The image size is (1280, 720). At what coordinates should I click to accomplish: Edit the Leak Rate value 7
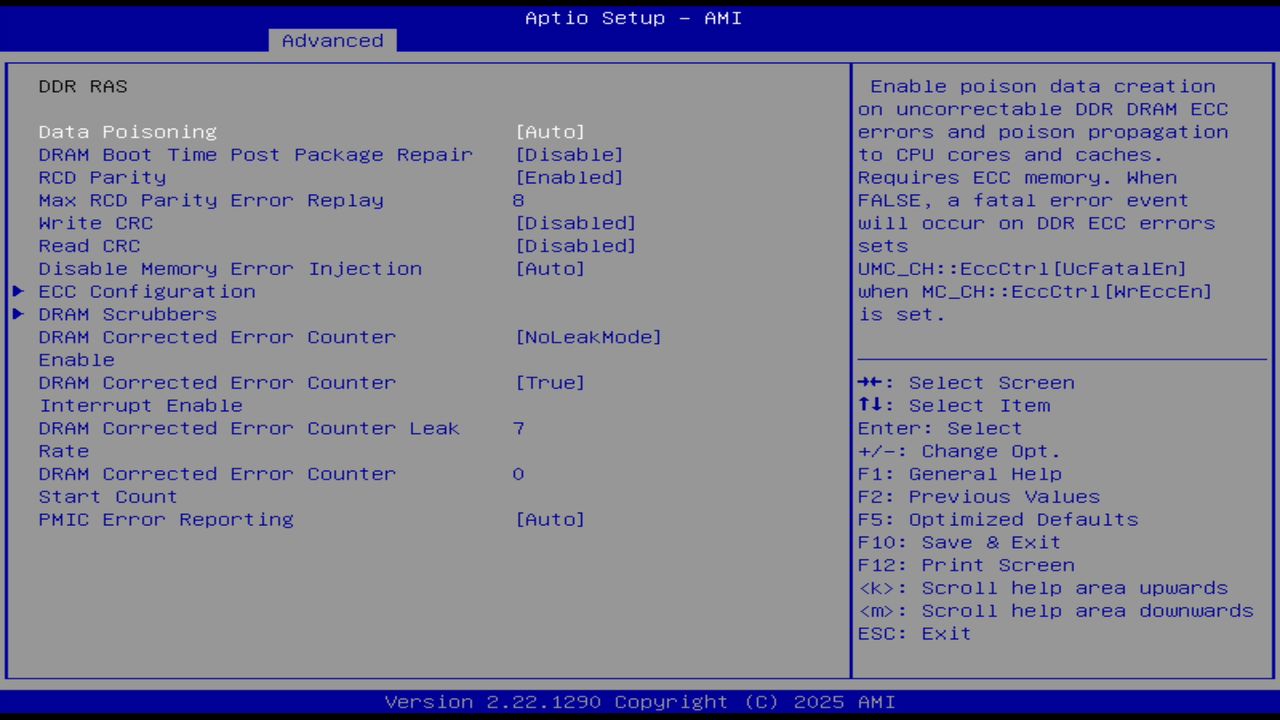coord(518,428)
